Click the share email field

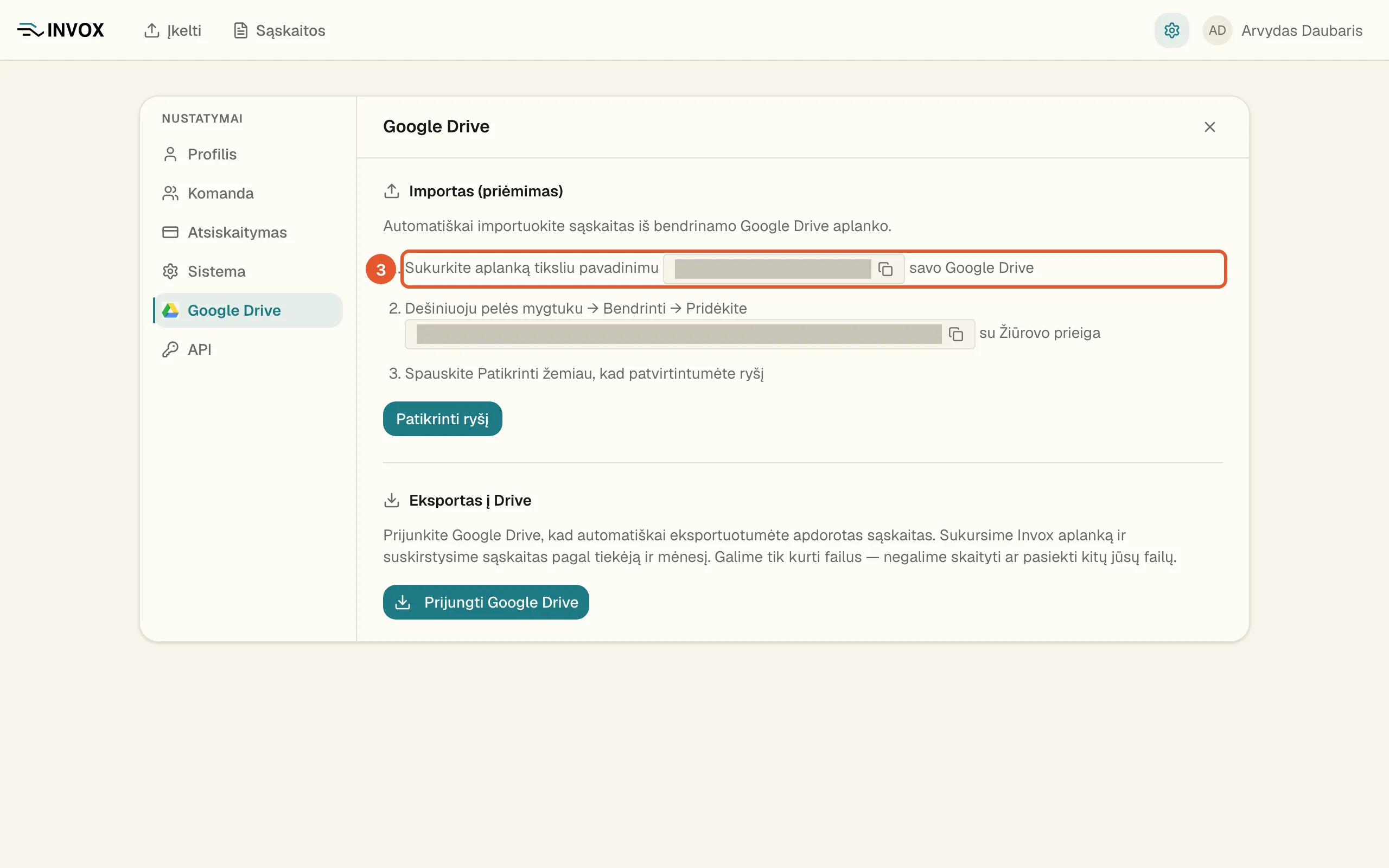tap(690, 334)
